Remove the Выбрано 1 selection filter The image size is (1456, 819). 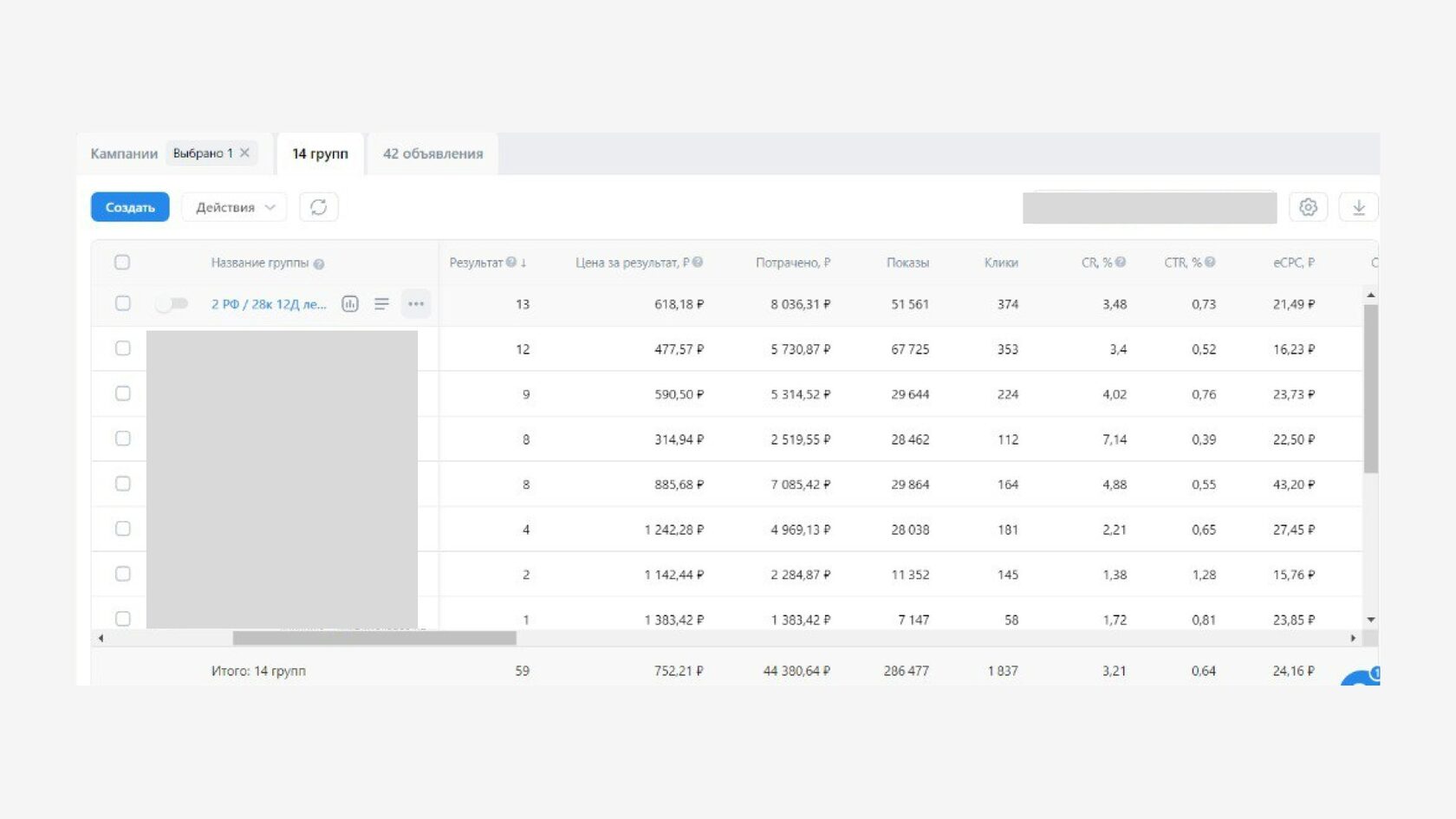(244, 153)
